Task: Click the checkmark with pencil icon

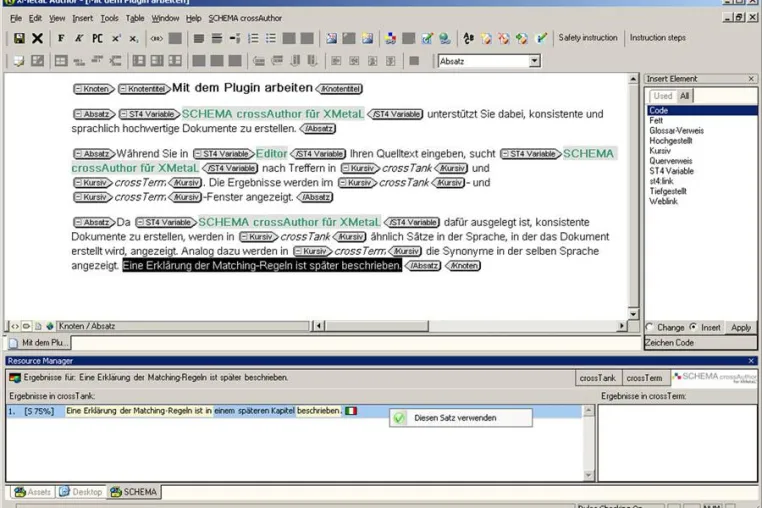Action: tap(541, 38)
